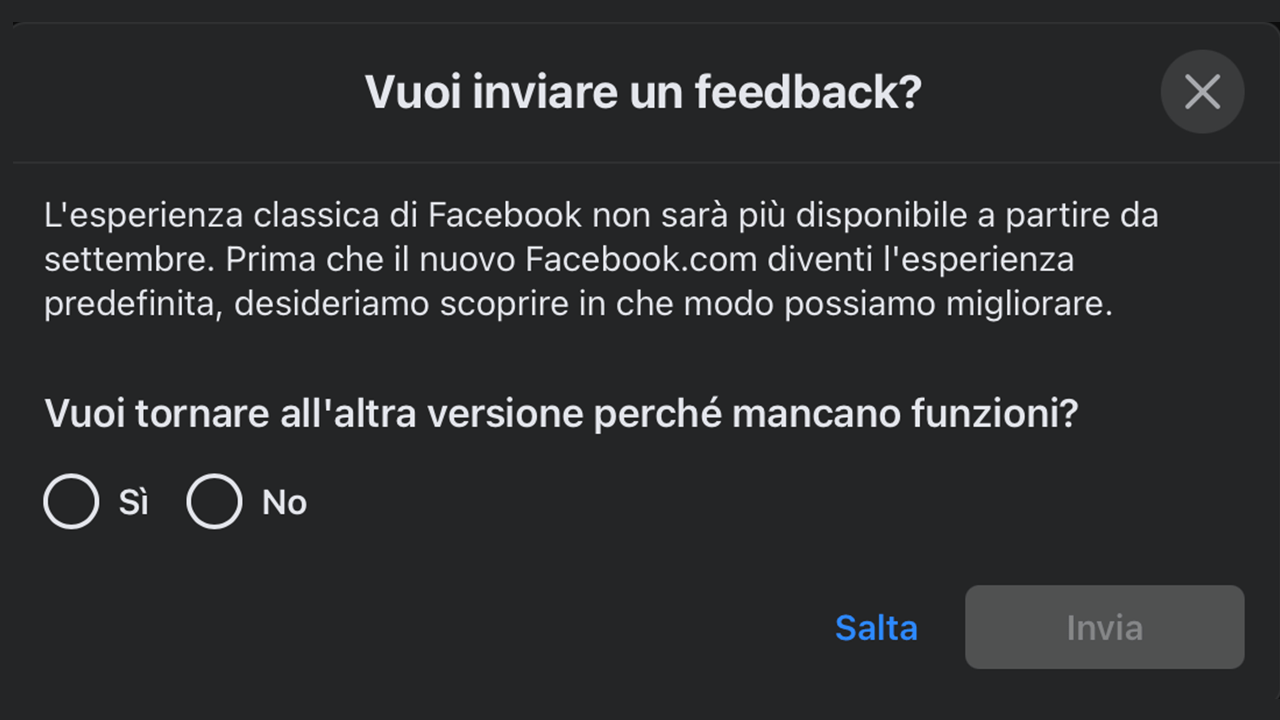The height and width of the screenshot is (720, 1280).
Task: Close the feedback dialog with the X
Action: tap(1202, 92)
